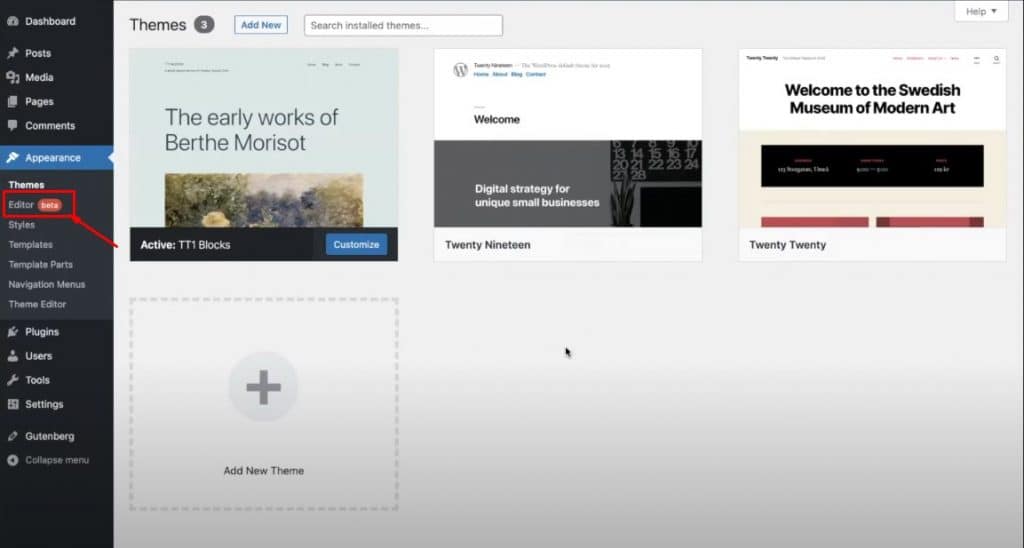Open the Editor beta submenu
The image size is (1024, 548).
[x=35, y=205]
